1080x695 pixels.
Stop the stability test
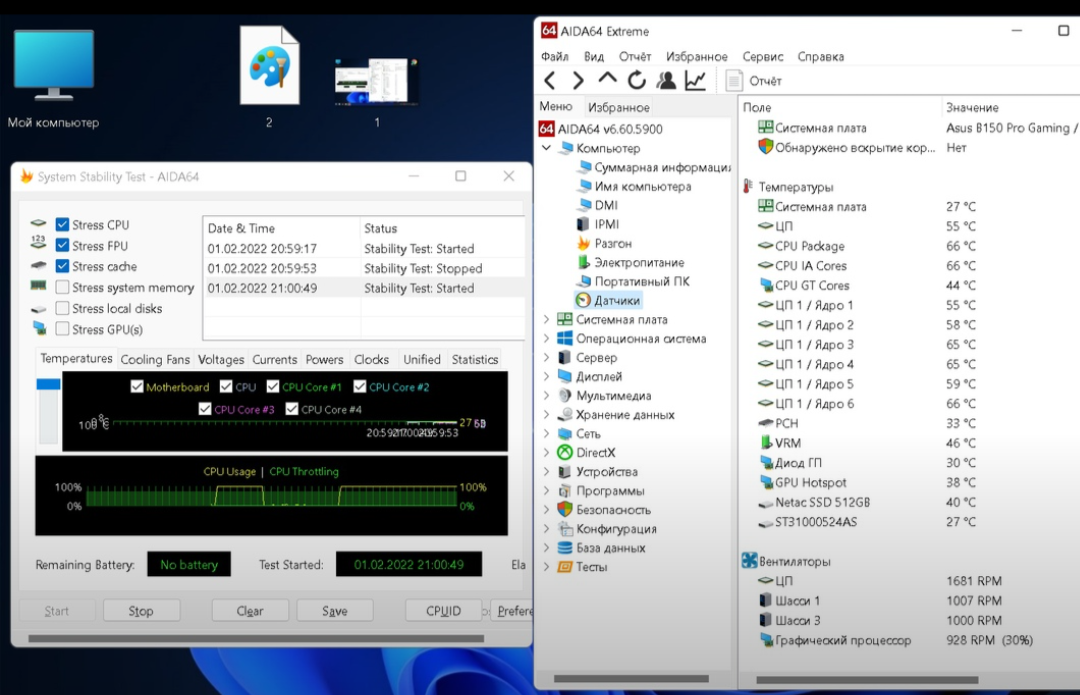tap(141, 611)
